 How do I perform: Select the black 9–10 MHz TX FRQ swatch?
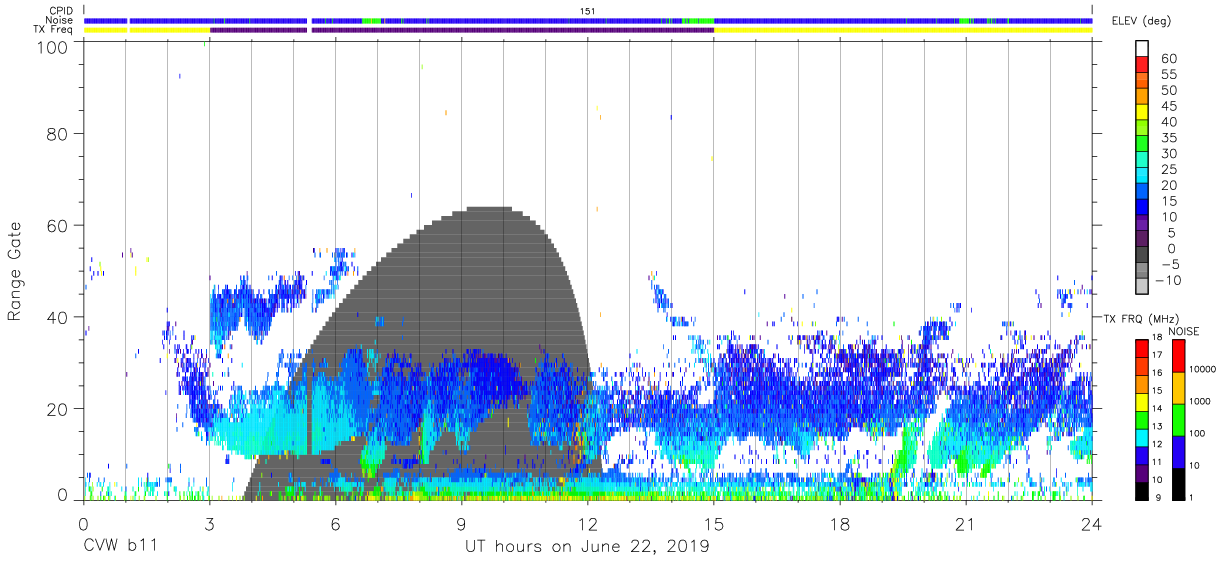(1142, 489)
